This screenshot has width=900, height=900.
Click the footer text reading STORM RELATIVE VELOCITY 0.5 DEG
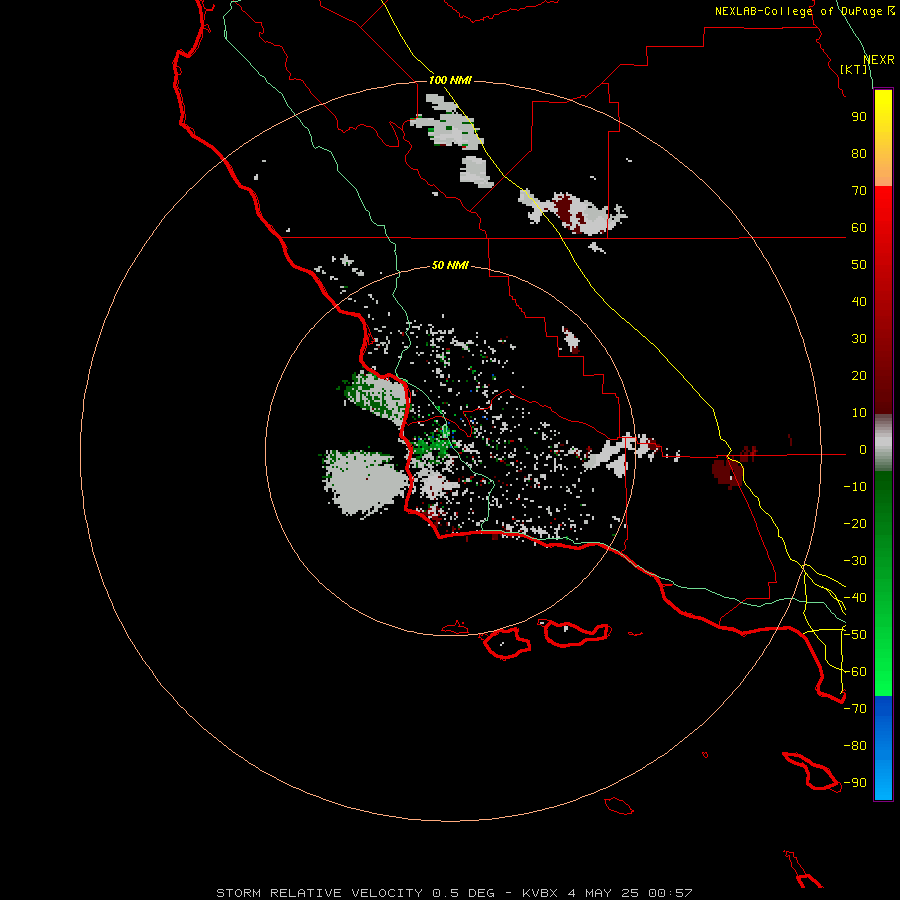tap(355, 893)
